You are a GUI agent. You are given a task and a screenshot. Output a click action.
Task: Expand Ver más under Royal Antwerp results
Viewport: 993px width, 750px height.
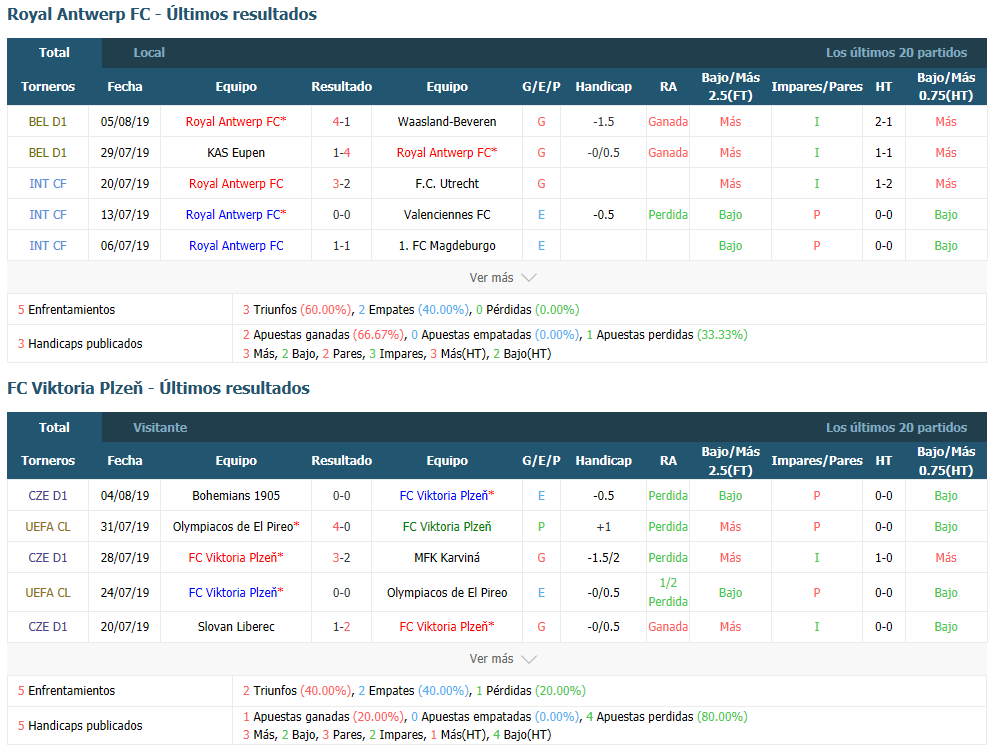pos(503,277)
